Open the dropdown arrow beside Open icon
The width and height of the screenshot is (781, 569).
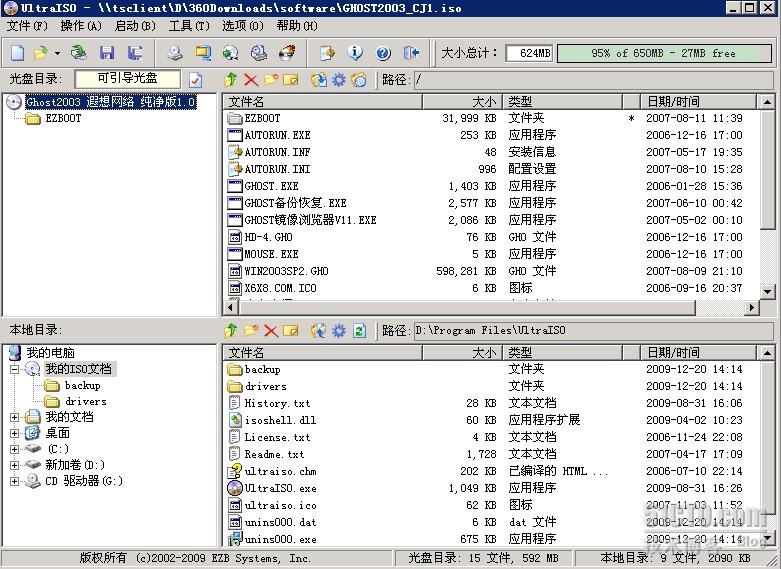[57, 53]
